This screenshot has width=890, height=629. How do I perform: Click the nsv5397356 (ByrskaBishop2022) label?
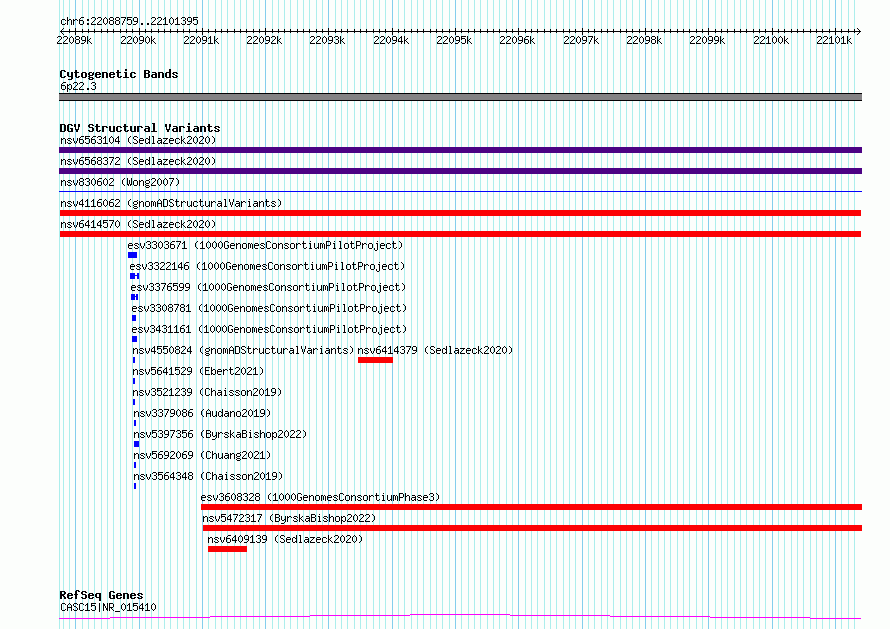tap(220, 434)
